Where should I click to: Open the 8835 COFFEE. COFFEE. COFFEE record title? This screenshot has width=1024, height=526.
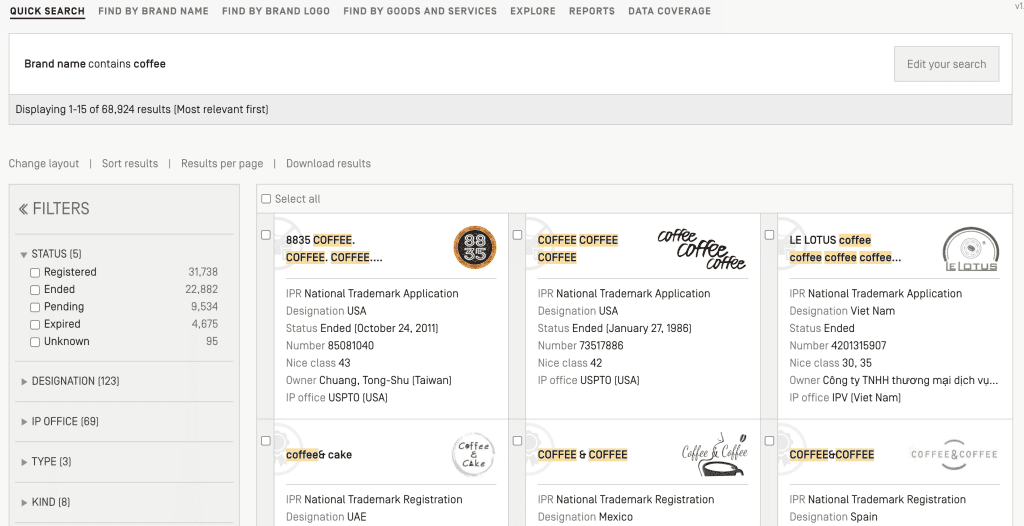click(x=334, y=249)
